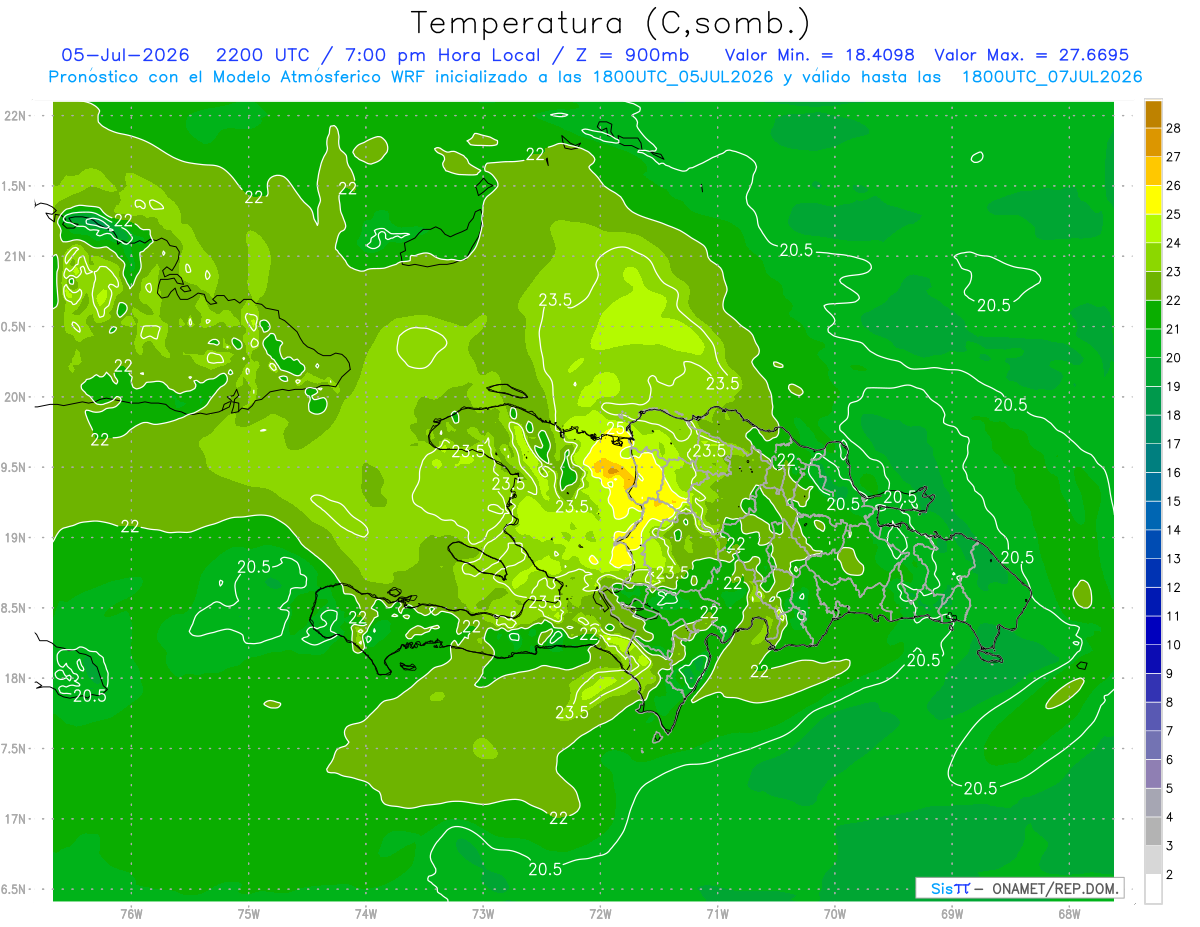
Task: Click the "74W" longitude axis label
Action: point(366,913)
